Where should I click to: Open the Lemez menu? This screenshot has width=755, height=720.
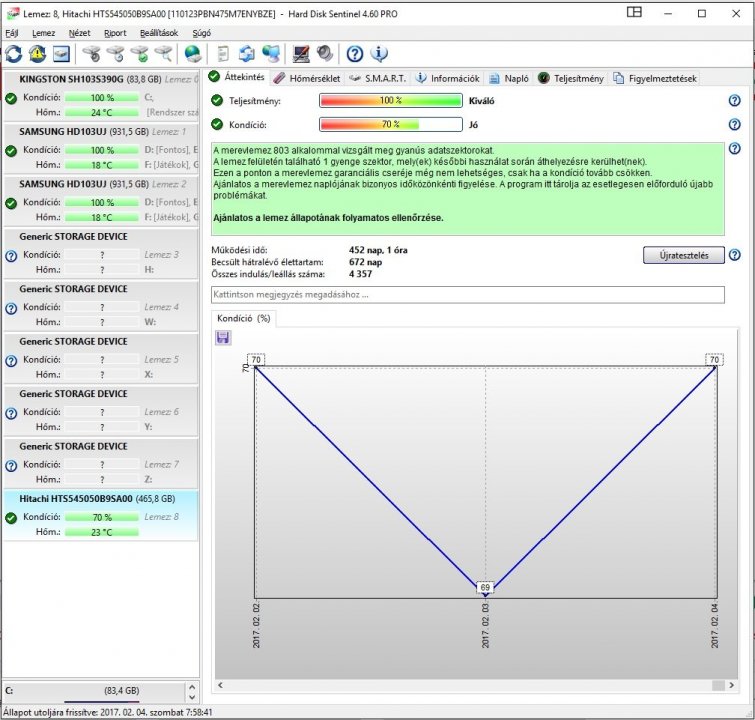point(43,32)
